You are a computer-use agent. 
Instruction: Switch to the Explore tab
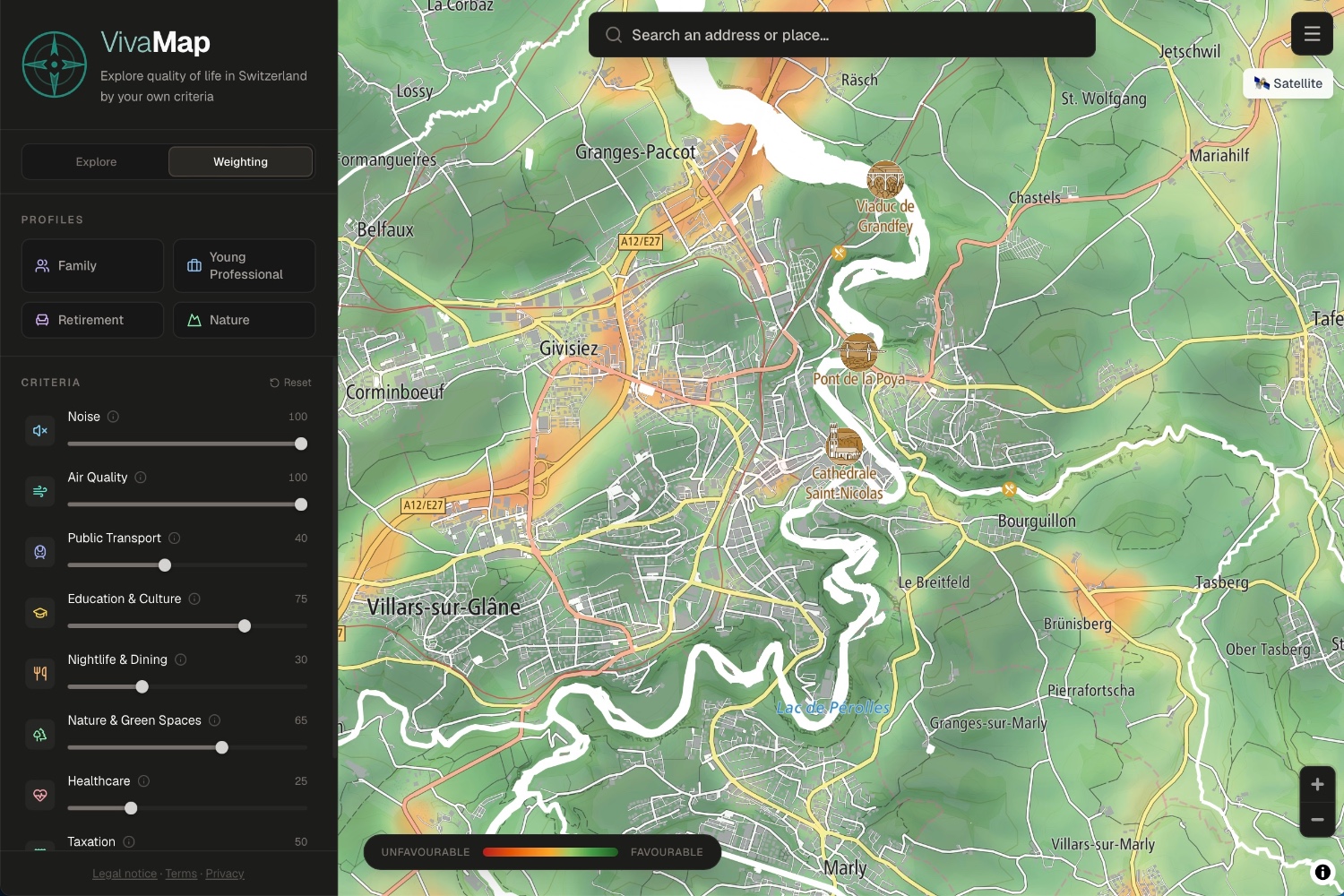[96, 162]
